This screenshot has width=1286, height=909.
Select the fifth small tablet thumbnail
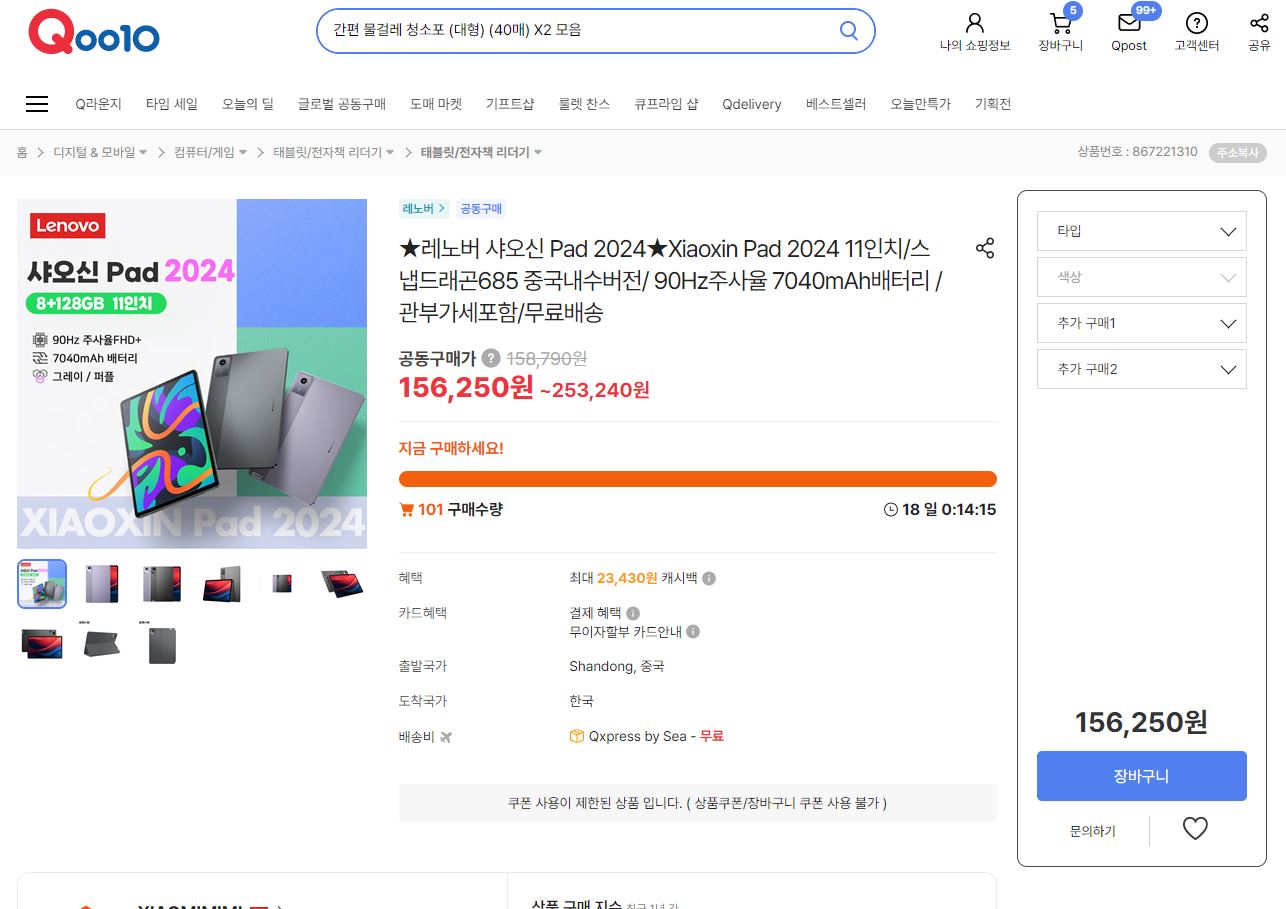[x=282, y=584]
